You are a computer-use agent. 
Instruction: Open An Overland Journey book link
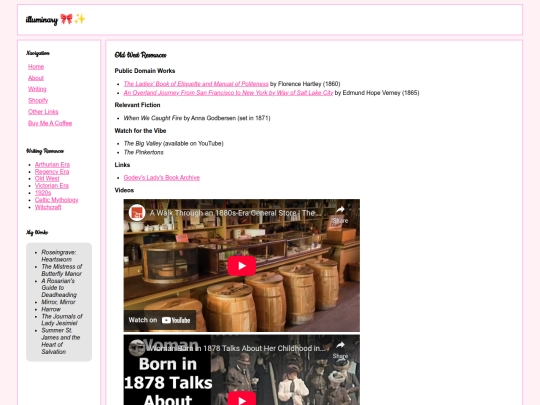point(228,93)
